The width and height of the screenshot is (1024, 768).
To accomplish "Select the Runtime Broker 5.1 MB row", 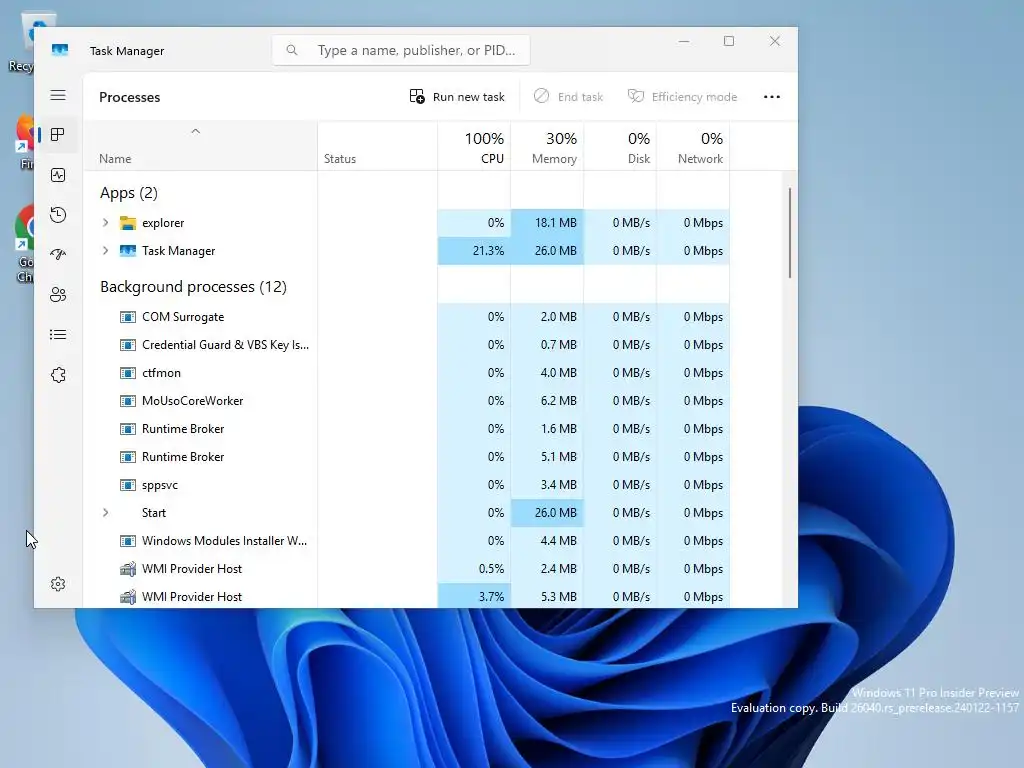I will click(407, 457).
